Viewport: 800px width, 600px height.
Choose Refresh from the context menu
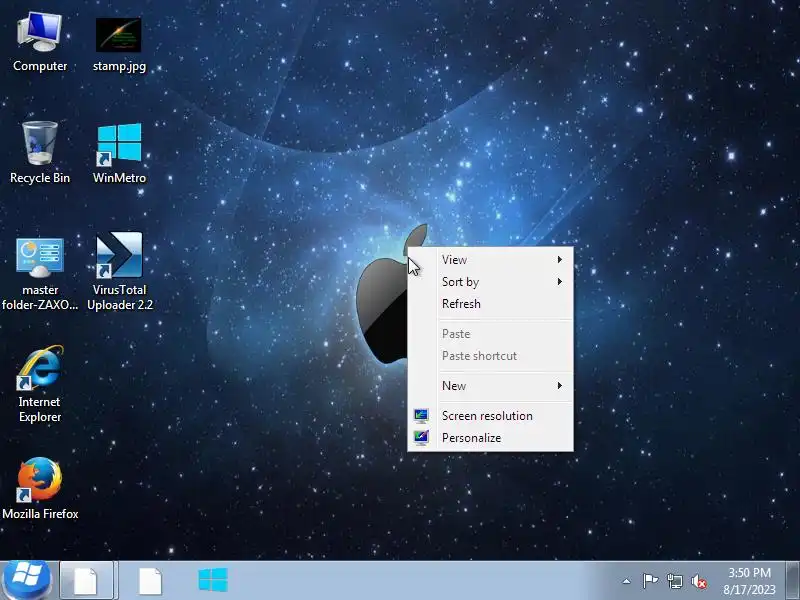[x=491, y=304]
